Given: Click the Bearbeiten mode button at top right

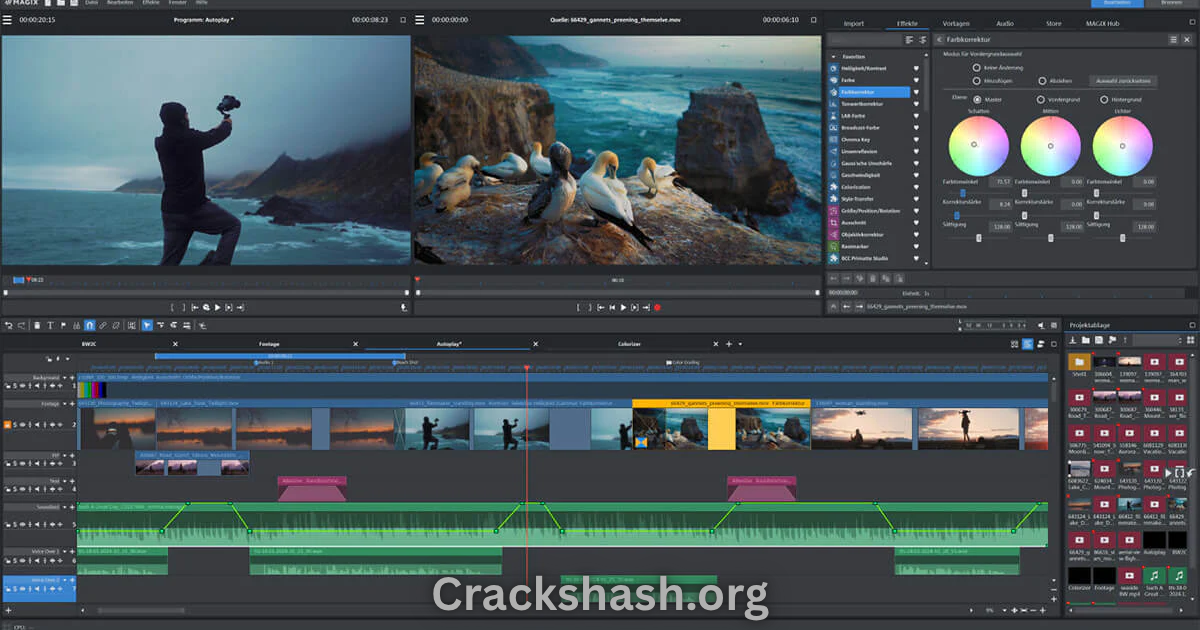Looking at the screenshot, I should click(x=1117, y=4).
